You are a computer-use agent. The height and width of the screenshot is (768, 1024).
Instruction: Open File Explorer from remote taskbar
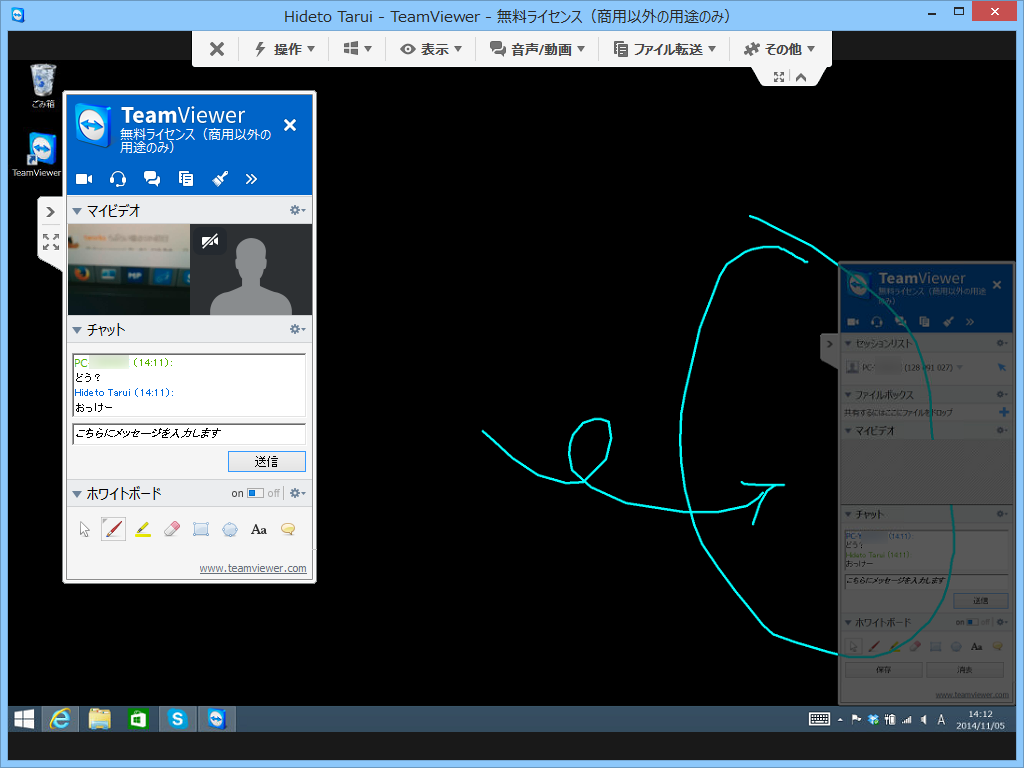tap(99, 719)
